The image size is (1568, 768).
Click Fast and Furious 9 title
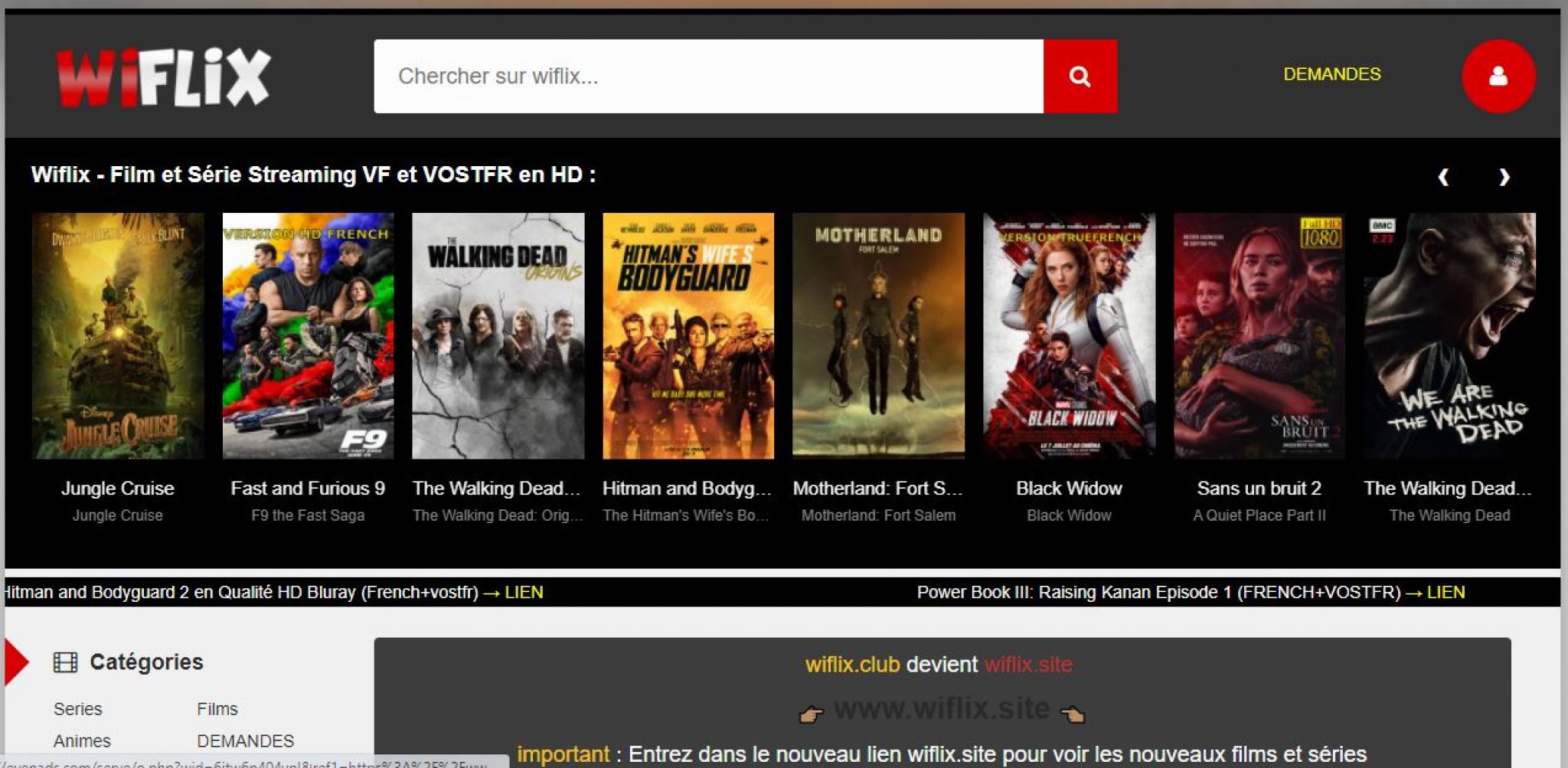click(x=308, y=489)
